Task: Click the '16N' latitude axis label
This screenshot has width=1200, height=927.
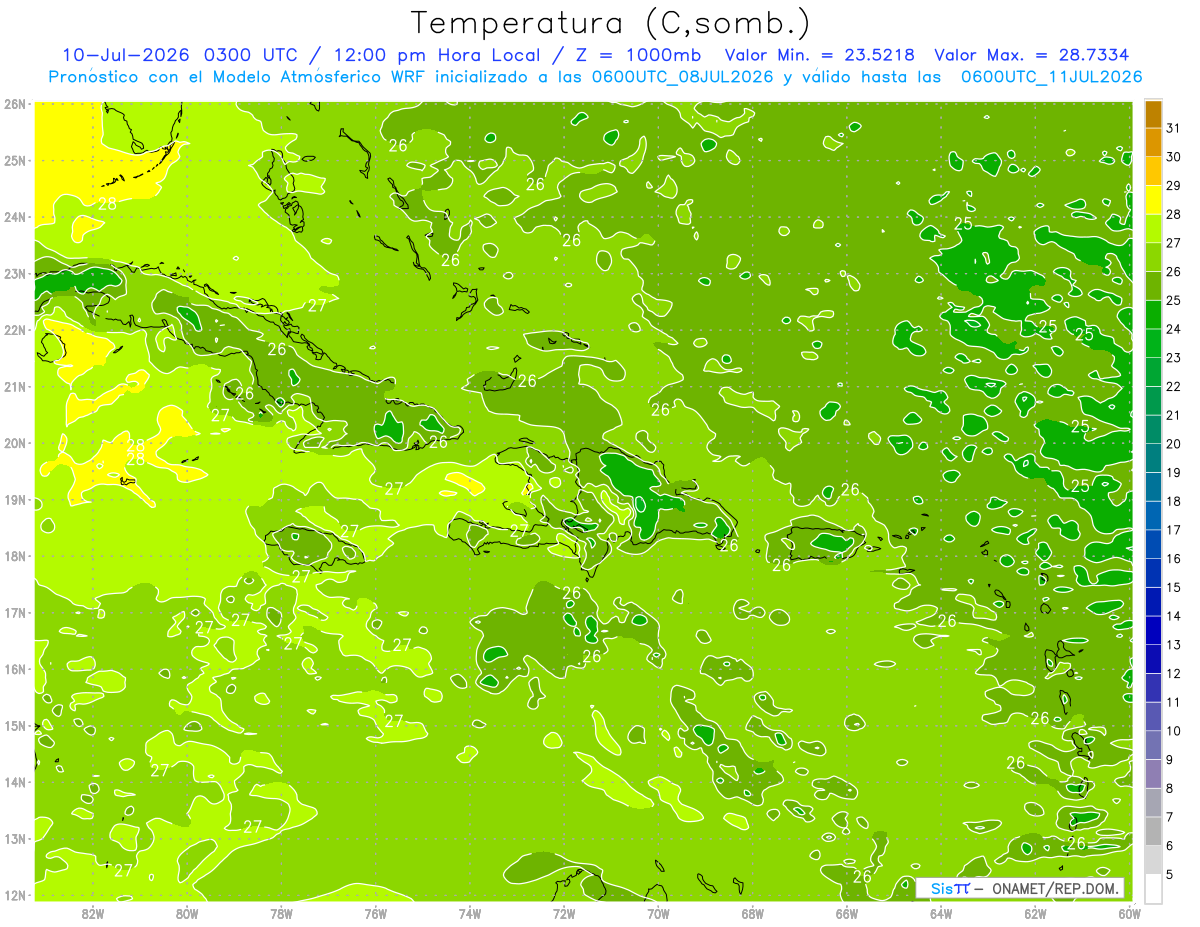Action: coord(14,669)
